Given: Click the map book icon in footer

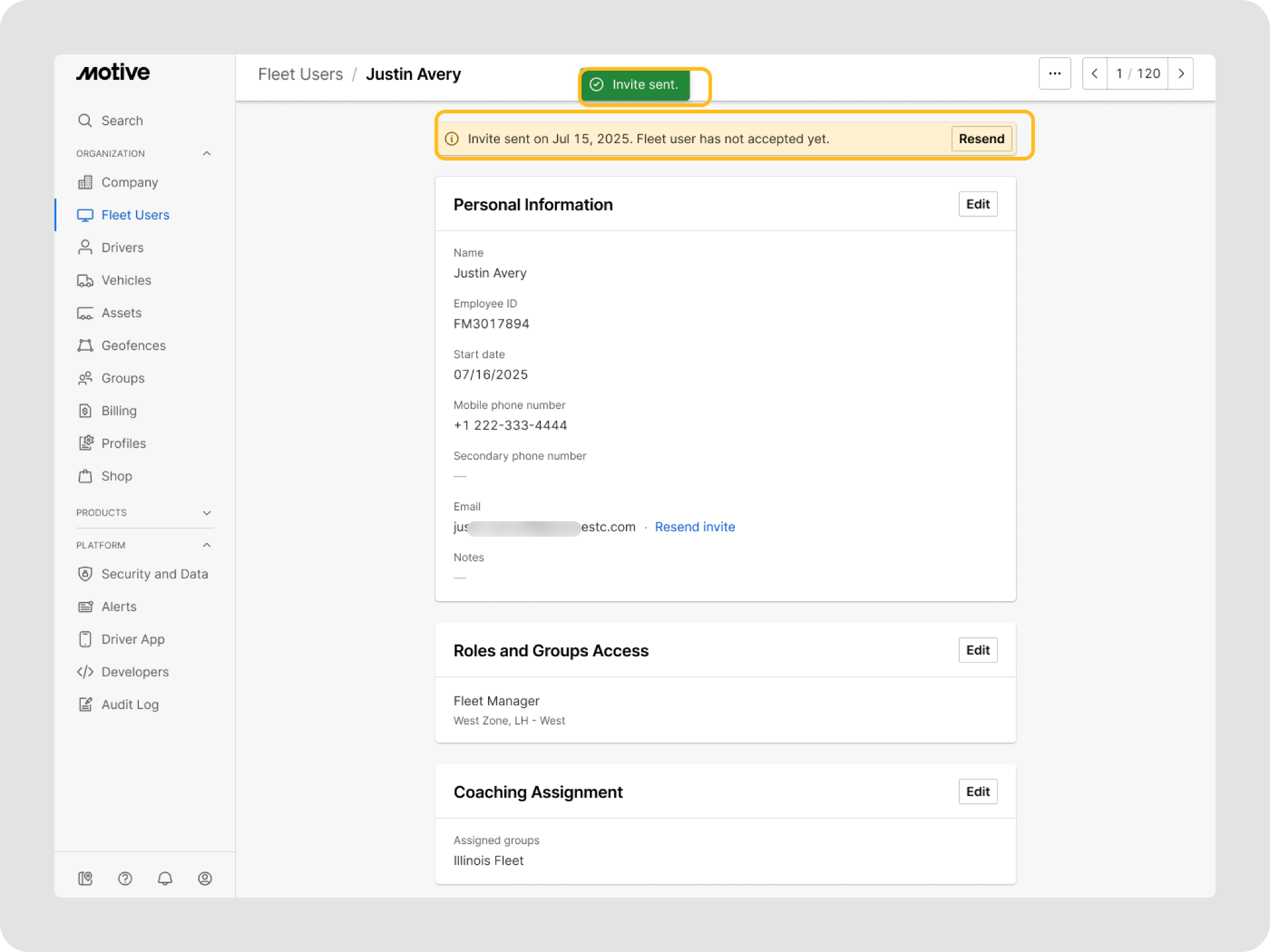Looking at the screenshot, I should click(86, 878).
